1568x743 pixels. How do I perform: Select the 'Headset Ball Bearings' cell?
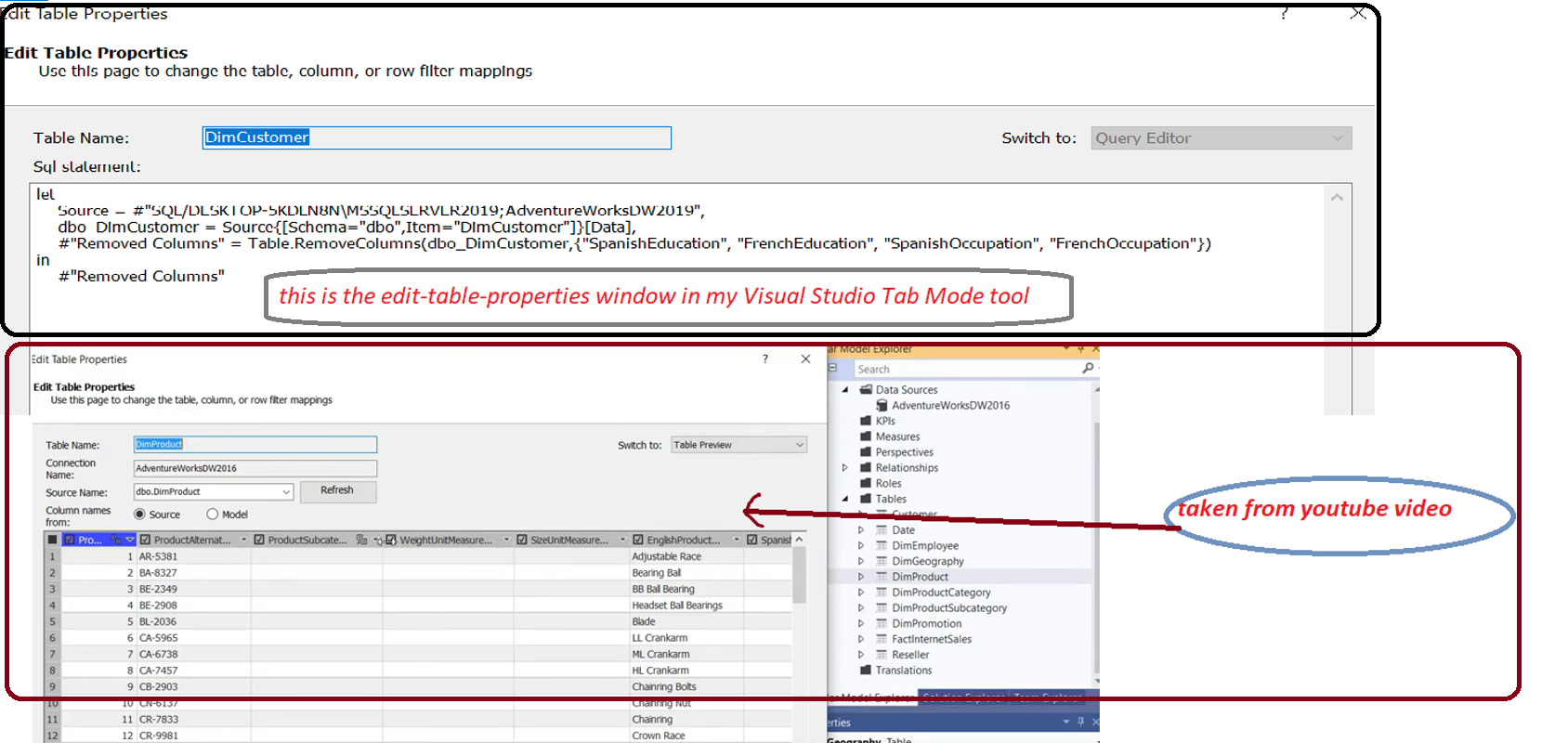[x=687, y=606]
